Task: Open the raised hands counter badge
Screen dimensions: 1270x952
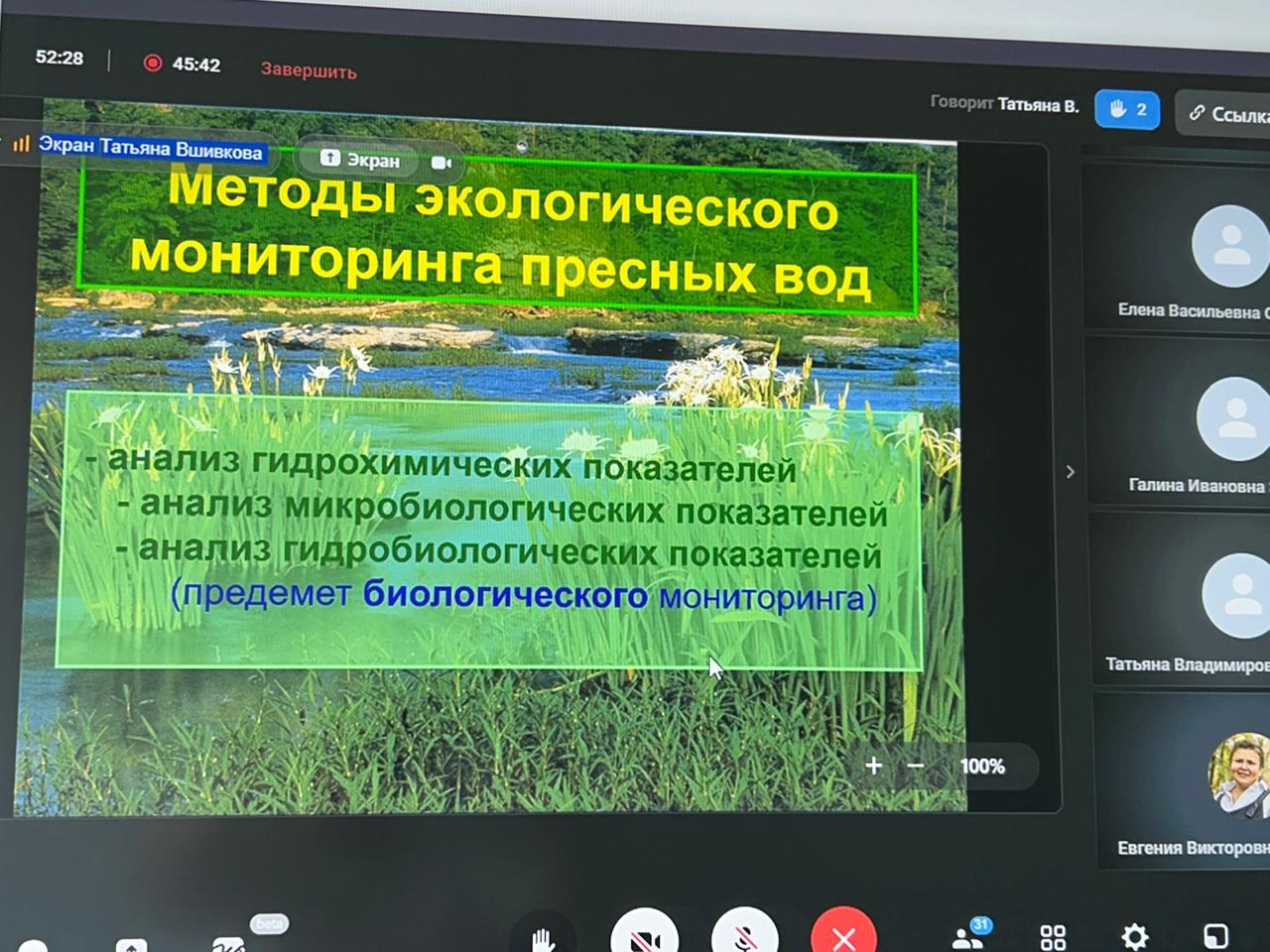Action: pyautogui.click(x=1127, y=109)
